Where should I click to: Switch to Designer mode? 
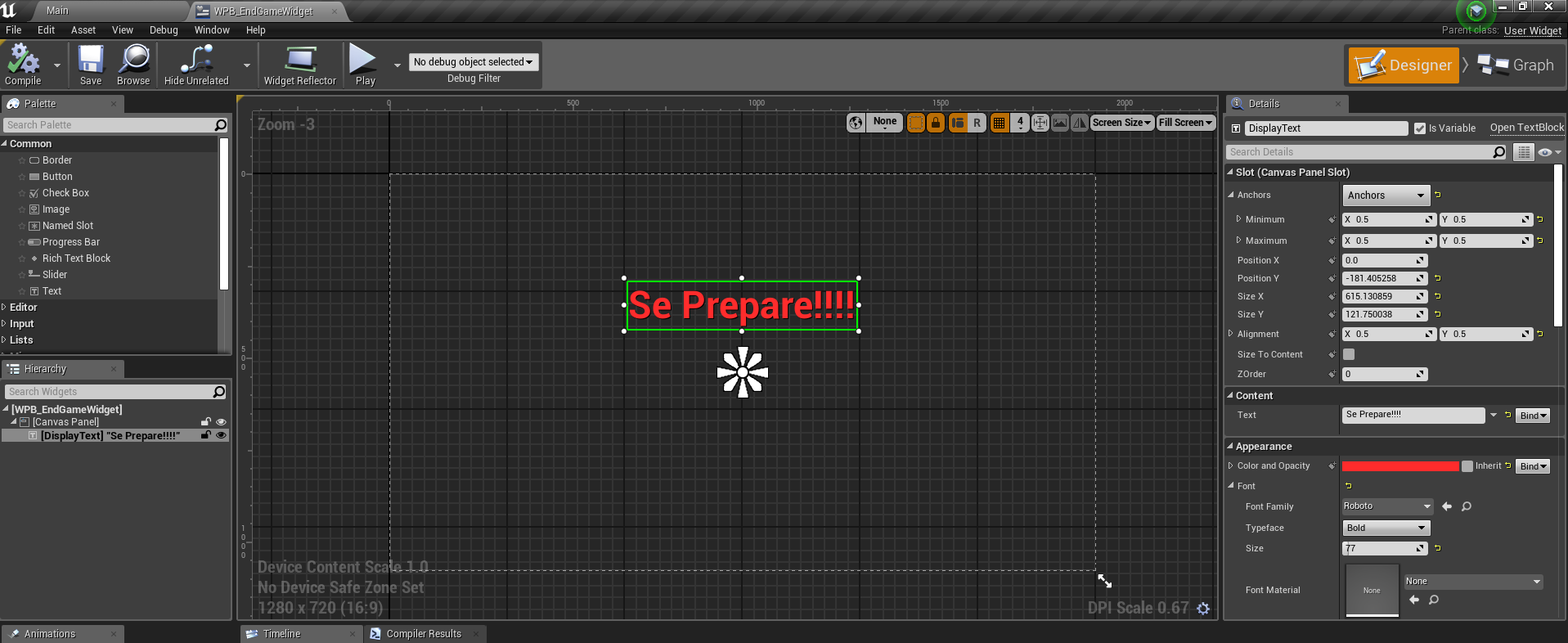point(1404,65)
